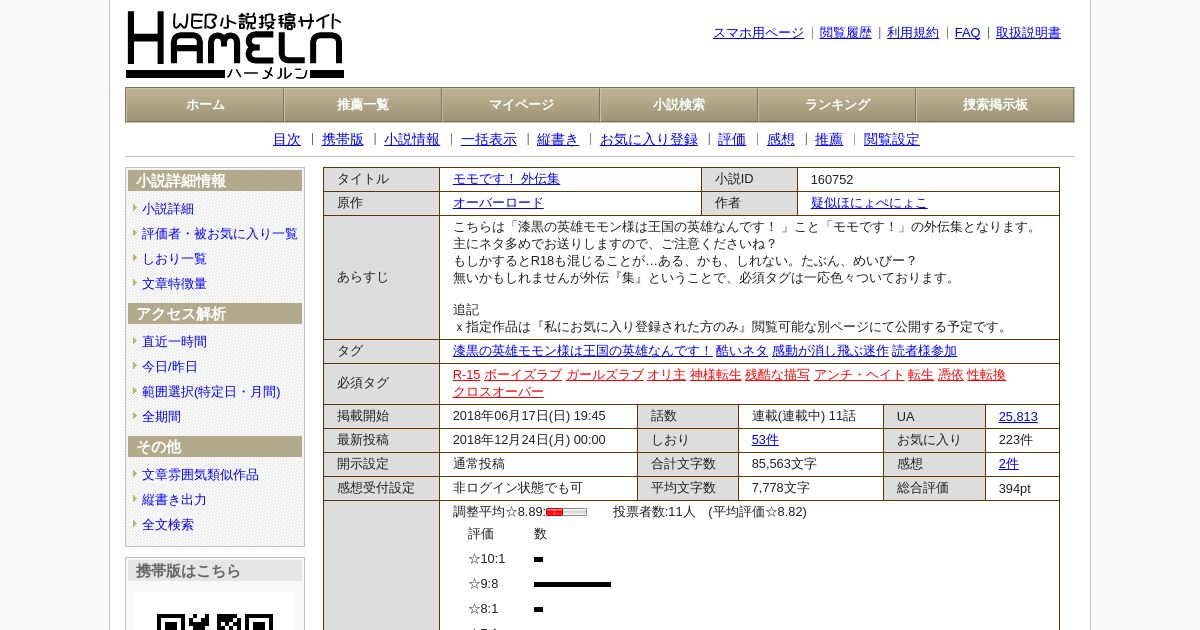Go to 目次 in the sub navigation
Viewport: 1200px width, 630px height.
[x=287, y=140]
